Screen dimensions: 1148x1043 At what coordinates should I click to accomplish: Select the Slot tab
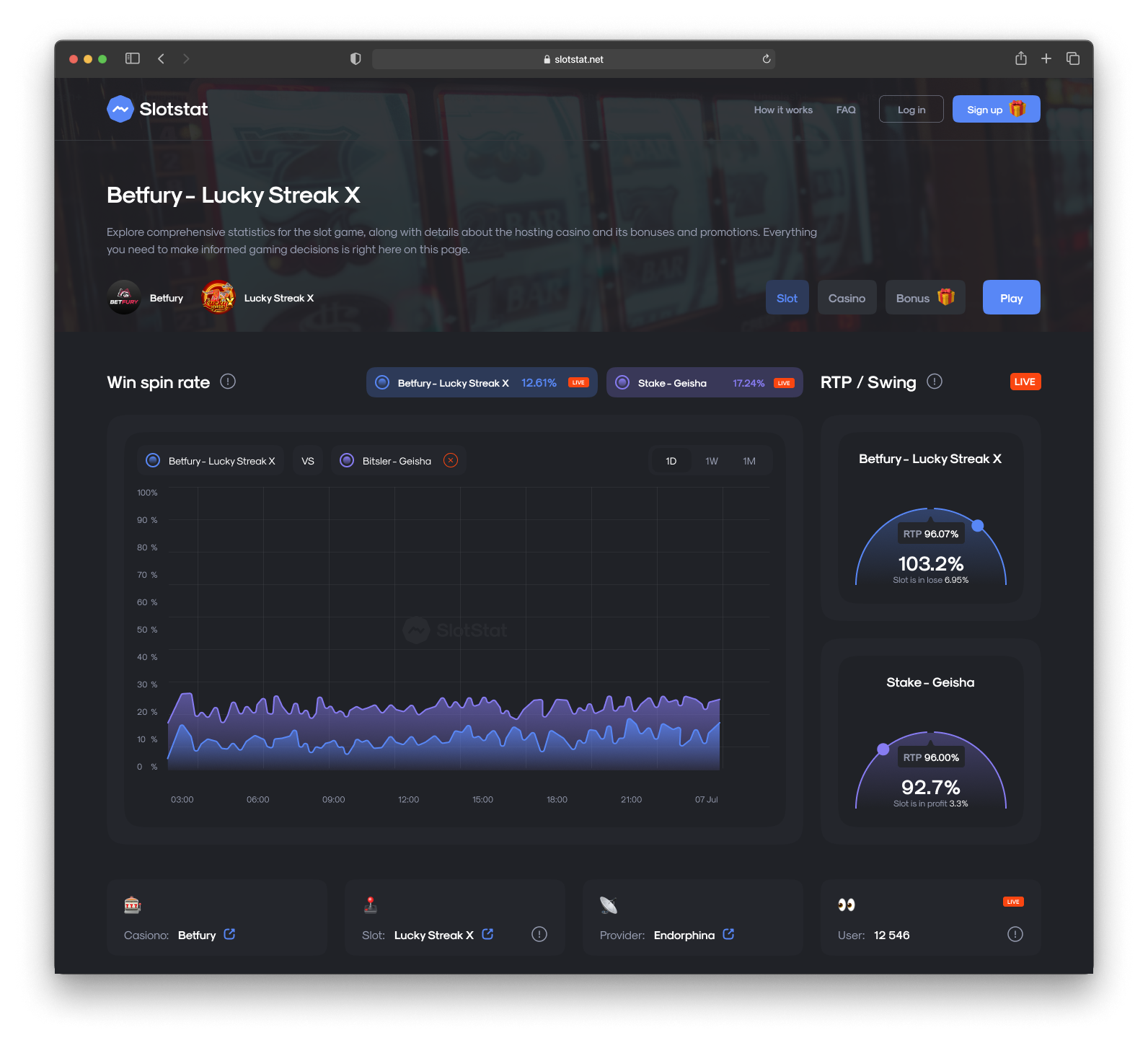pyautogui.click(x=787, y=297)
